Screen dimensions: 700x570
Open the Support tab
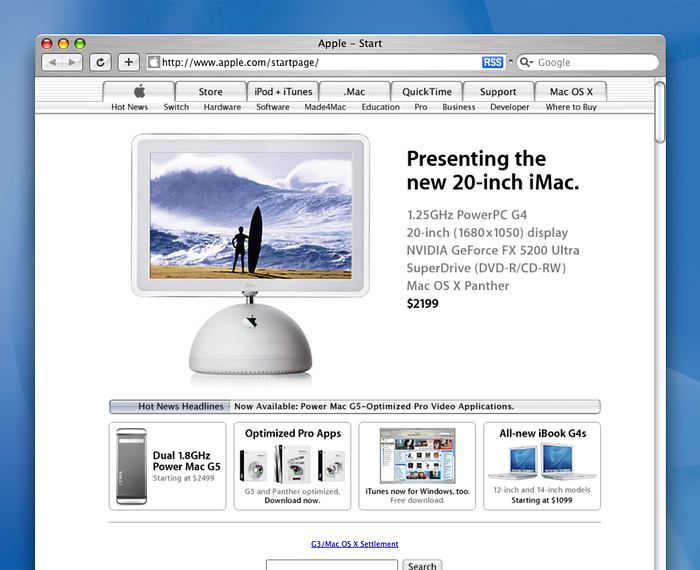(498, 92)
